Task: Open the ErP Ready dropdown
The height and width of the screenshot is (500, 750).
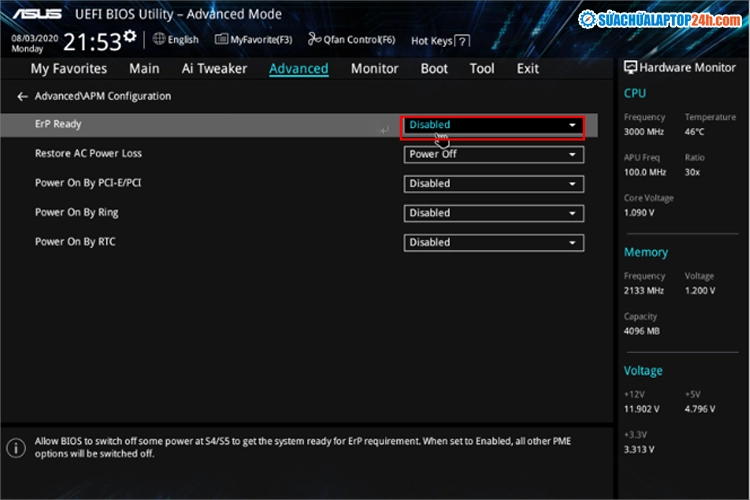Action: point(493,125)
